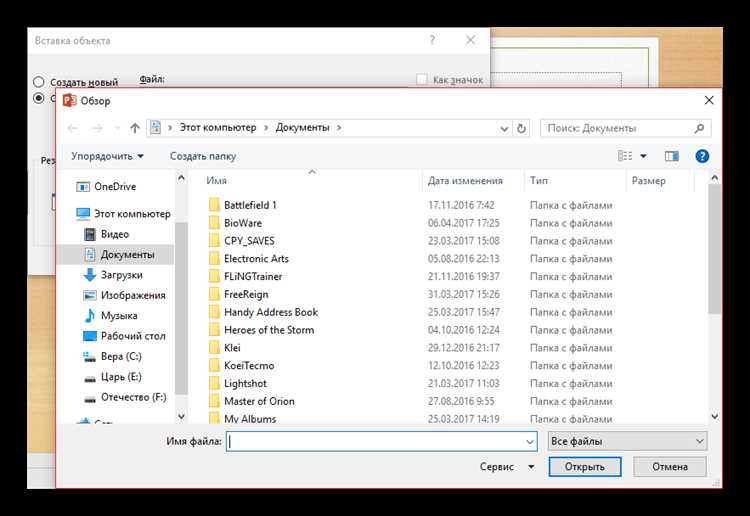Open Загрузки in sidebar
The width and height of the screenshot is (750, 516).
(x=113, y=275)
